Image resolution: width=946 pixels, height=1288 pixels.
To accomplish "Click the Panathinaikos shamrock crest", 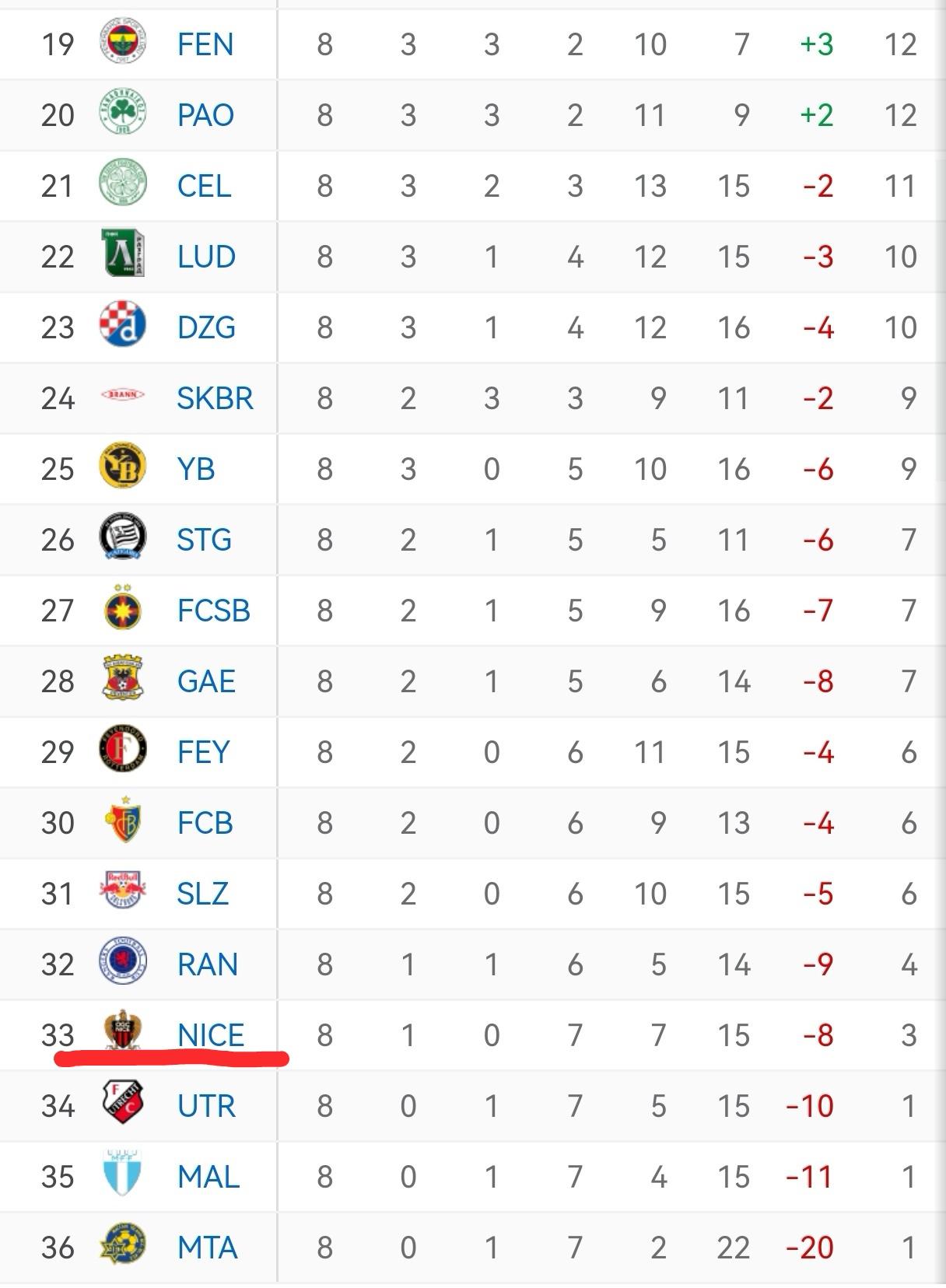I will click(123, 114).
